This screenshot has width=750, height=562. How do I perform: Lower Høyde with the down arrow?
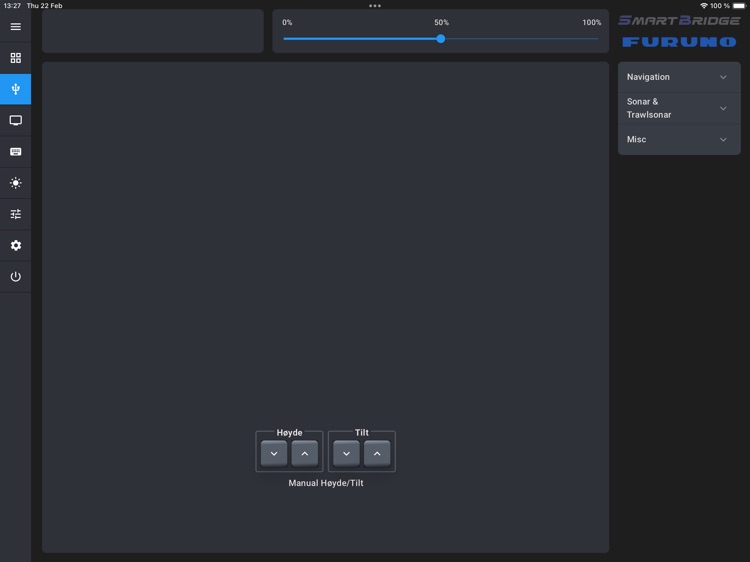[x=274, y=453]
